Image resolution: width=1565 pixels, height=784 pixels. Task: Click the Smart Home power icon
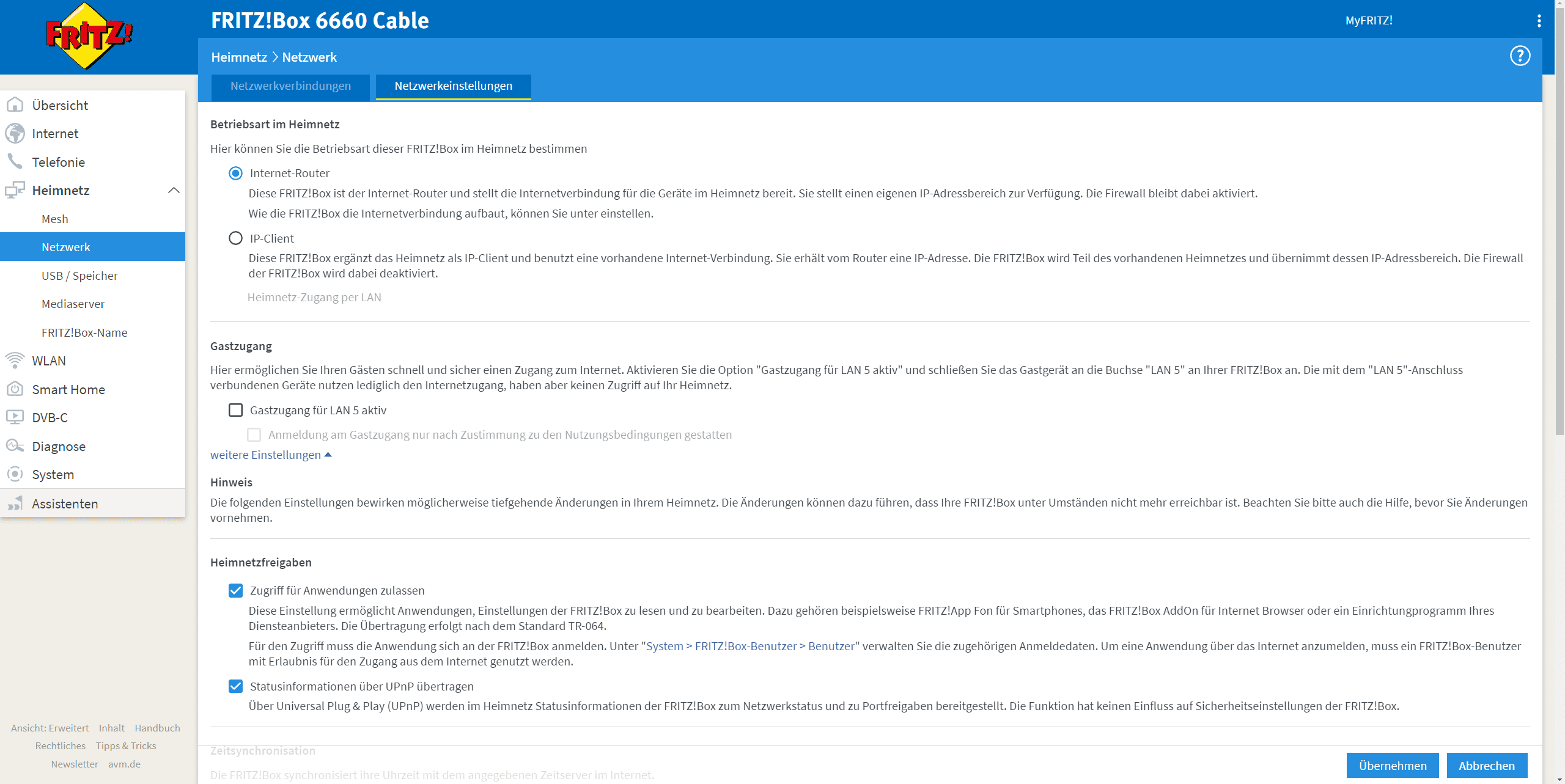click(15, 389)
